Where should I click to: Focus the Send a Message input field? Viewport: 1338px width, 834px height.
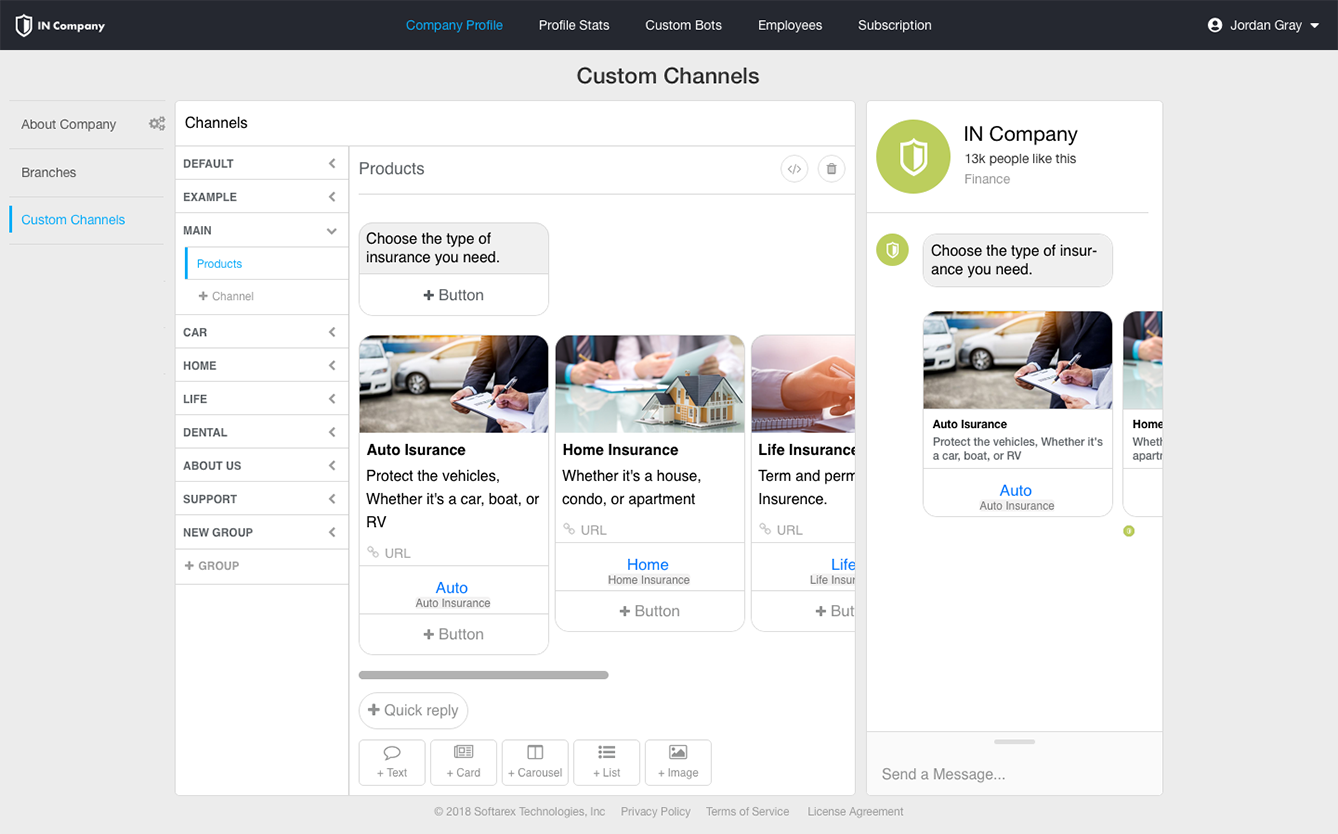click(x=1014, y=774)
